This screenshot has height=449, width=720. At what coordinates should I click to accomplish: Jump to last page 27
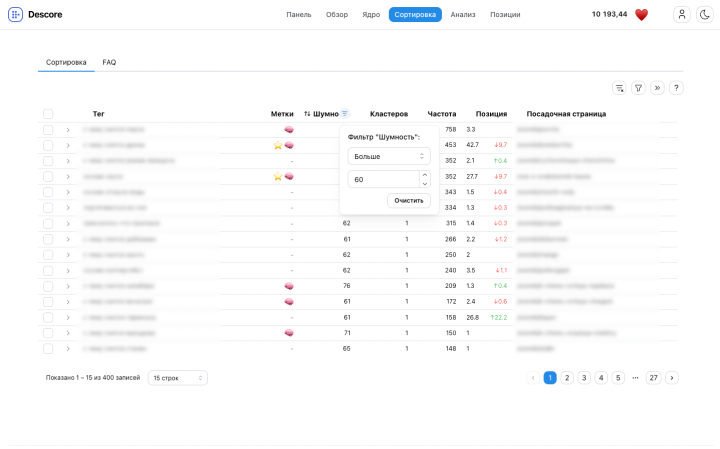point(653,378)
